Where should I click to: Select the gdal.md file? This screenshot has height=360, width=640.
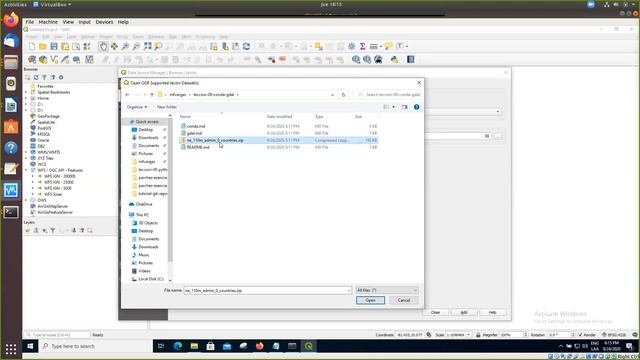click(194, 133)
